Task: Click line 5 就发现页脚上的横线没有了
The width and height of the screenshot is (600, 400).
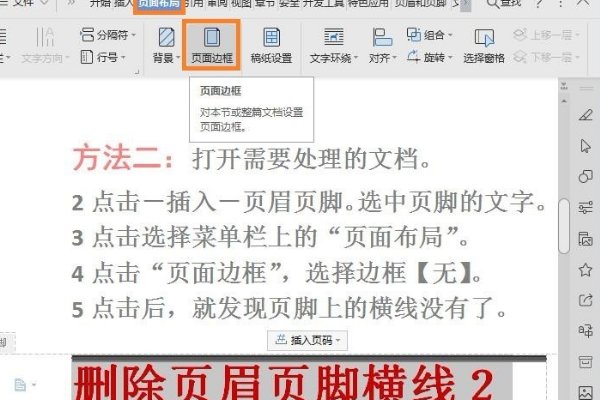Action: (x=349, y=308)
